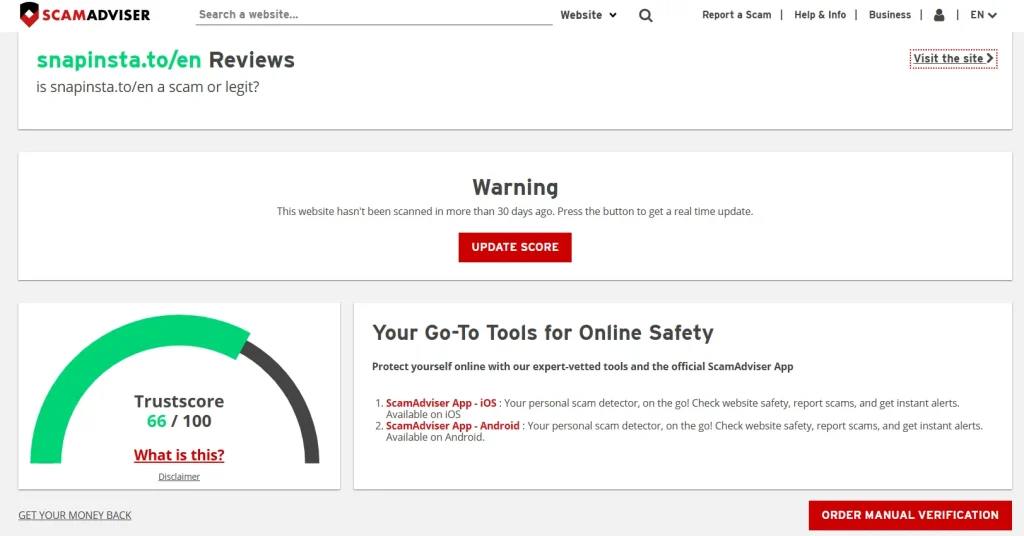This screenshot has height=536, width=1024.
Task: Click ORDER MANUAL VERIFICATION button
Action: coord(910,515)
